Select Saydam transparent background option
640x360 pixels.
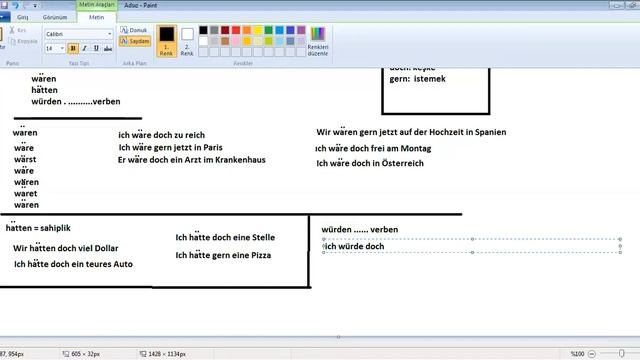tap(135, 41)
